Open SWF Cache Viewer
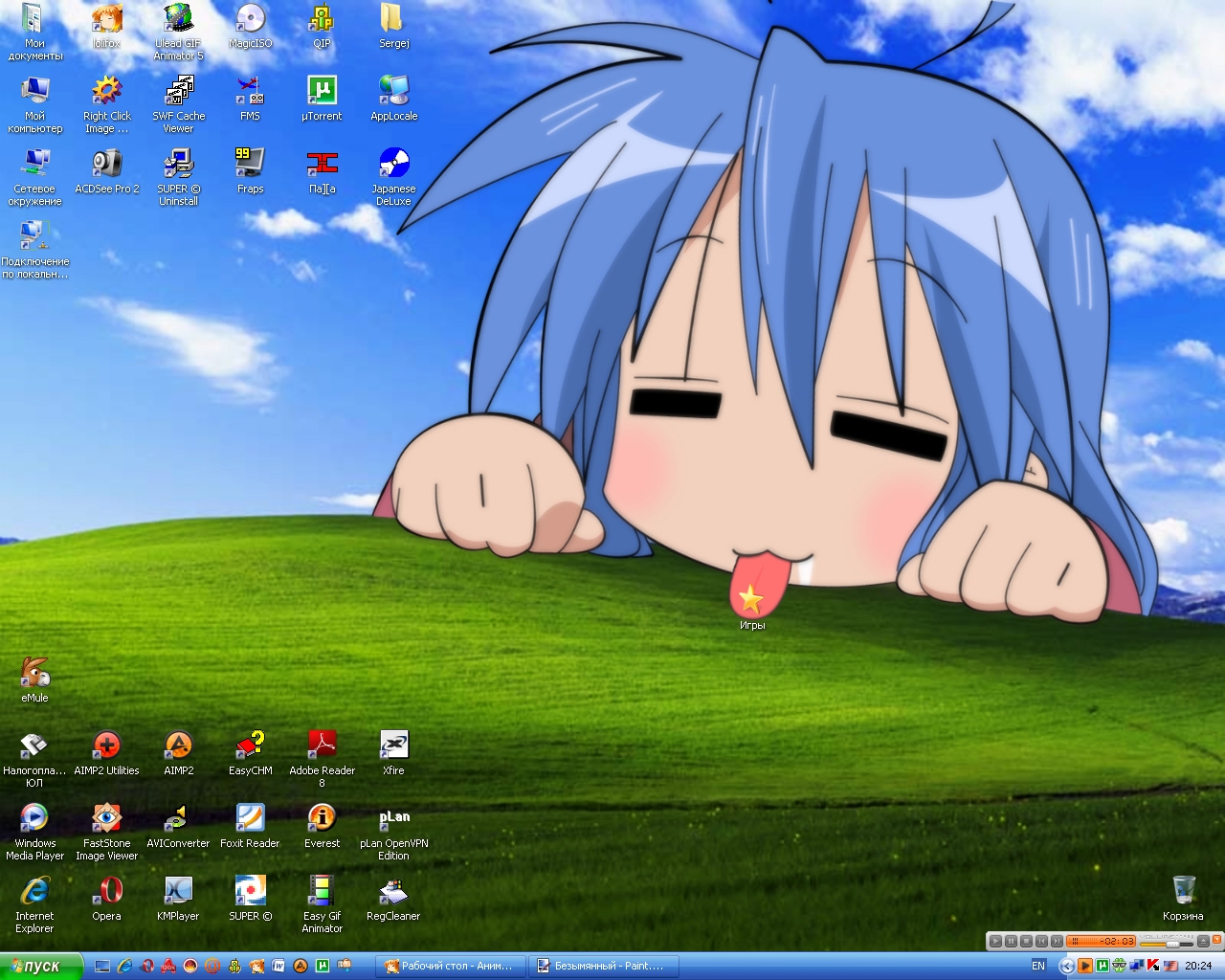Image resolution: width=1225 pixels, height=980 pixels. pos(178,104)
